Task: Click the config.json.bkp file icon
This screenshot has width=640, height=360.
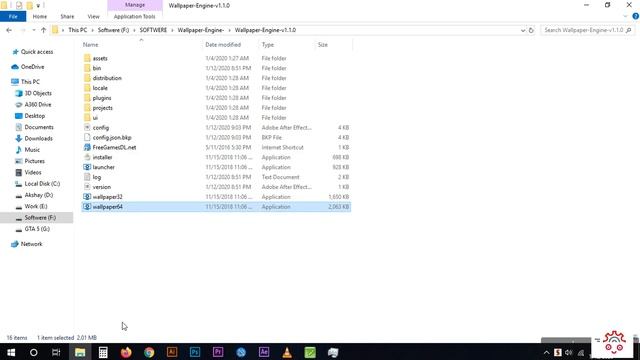Action: pyautogui.click(x=87, y=138)
